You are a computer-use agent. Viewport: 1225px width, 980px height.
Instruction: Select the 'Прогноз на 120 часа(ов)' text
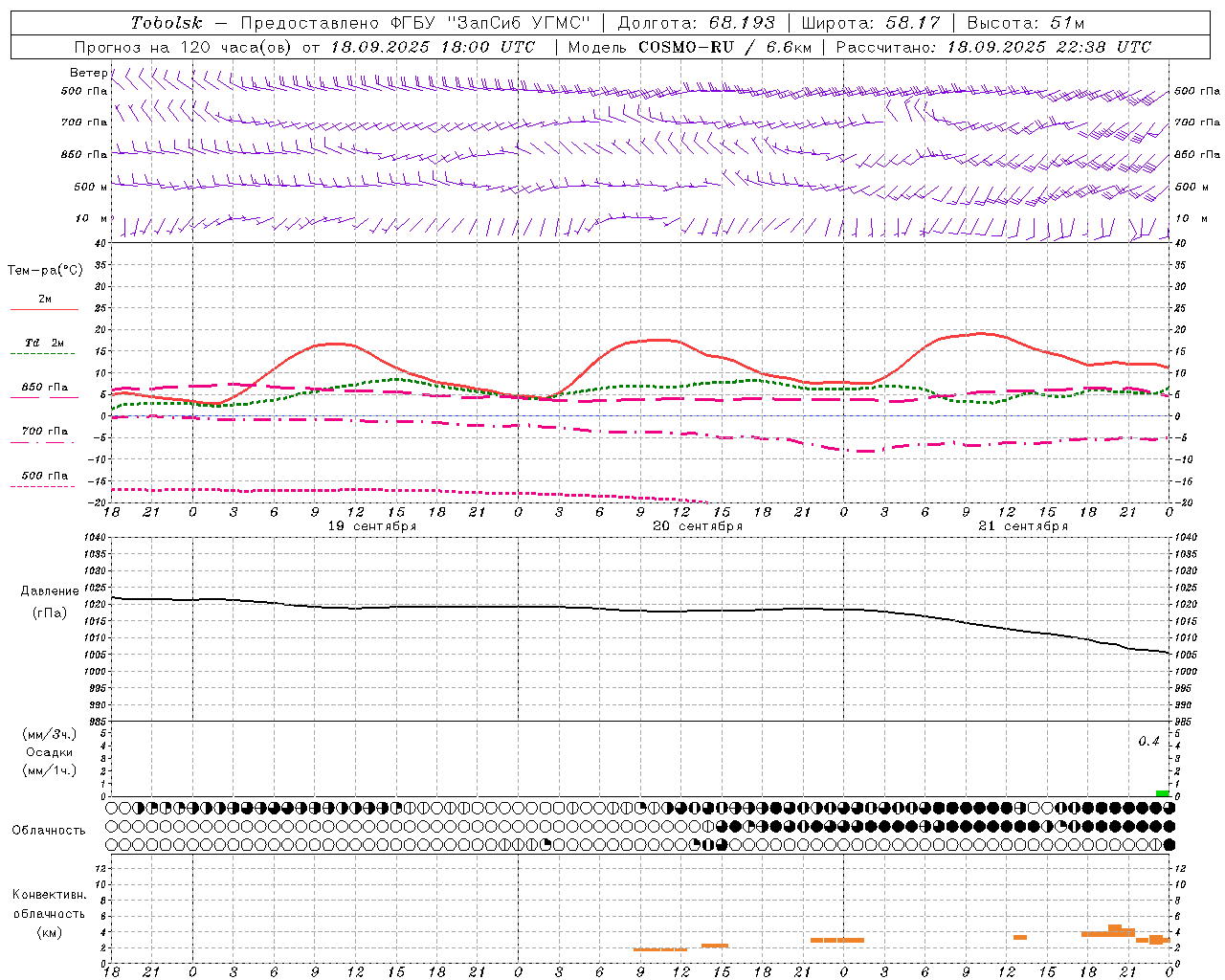[x=184, y=47]
